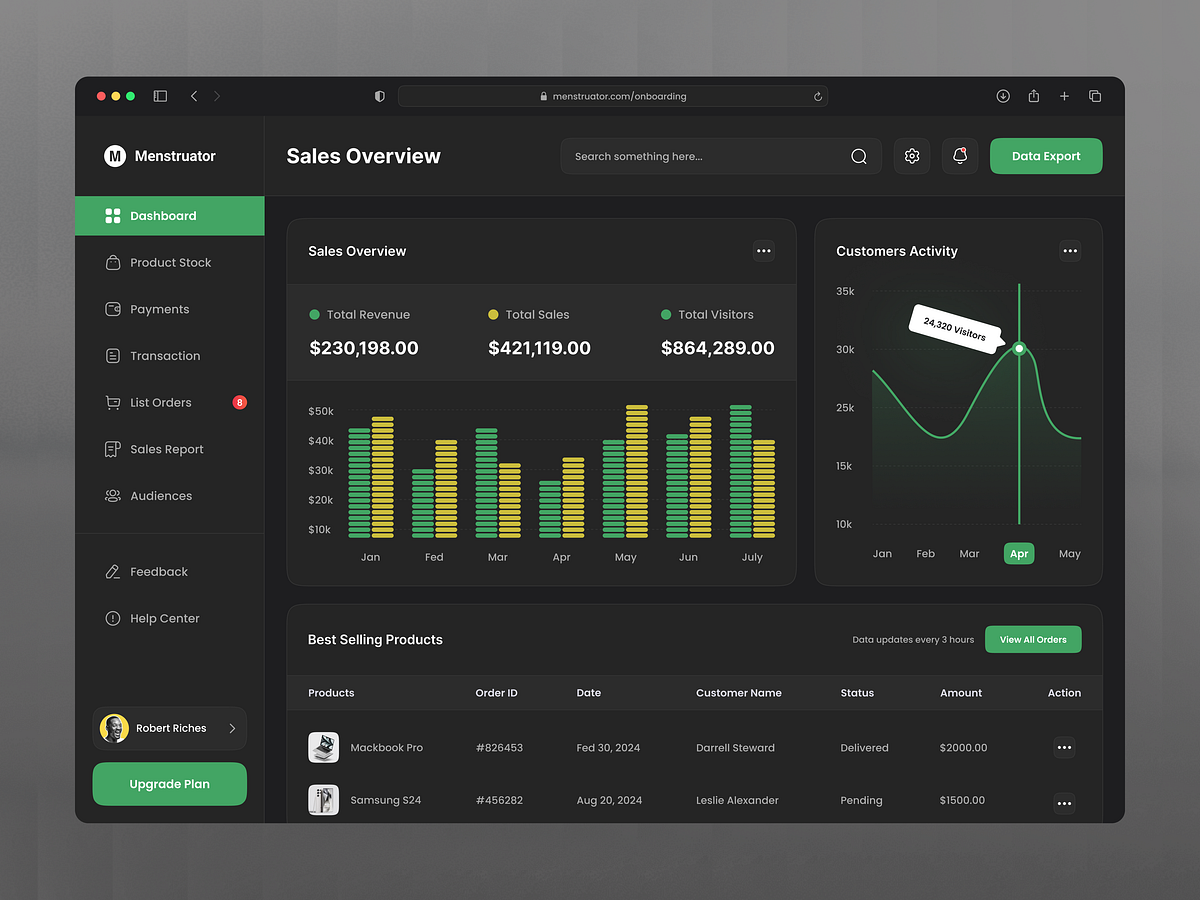Expand Robert Riches profile chevron
1200x900 pixels.
(232, 729)
